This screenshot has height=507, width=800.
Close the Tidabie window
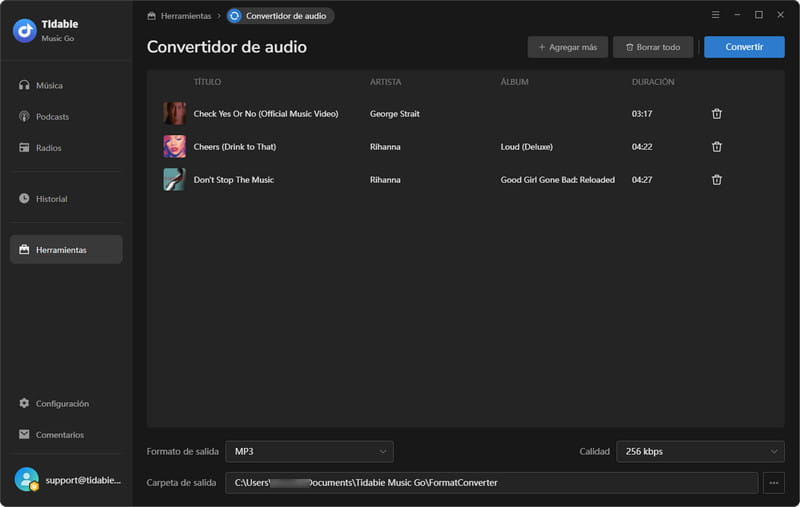[x=780, y=15]
